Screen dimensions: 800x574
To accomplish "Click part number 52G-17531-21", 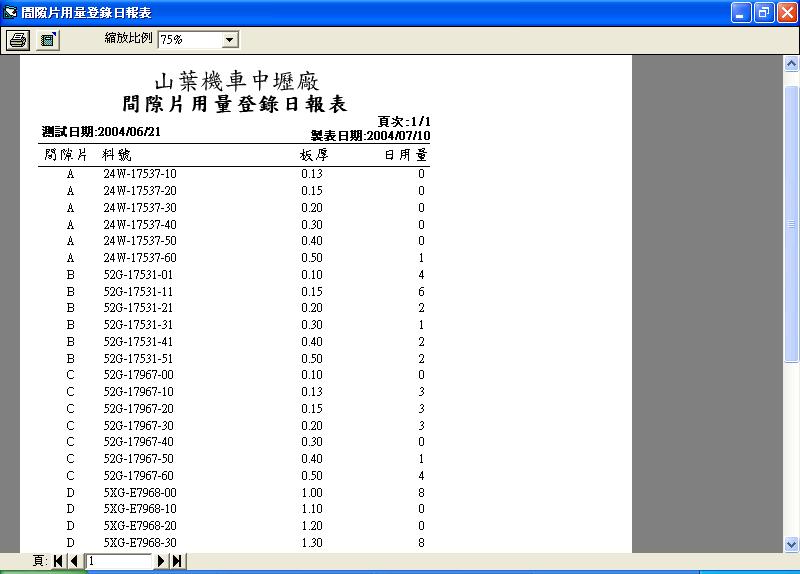I will click(x=138, y=308).
